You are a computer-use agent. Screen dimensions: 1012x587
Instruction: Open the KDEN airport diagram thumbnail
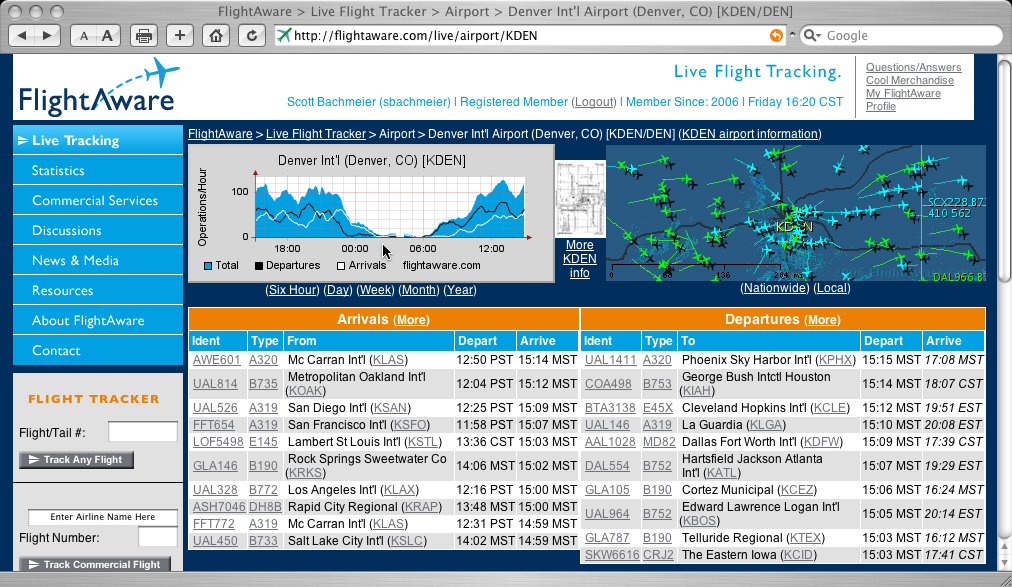580,199
